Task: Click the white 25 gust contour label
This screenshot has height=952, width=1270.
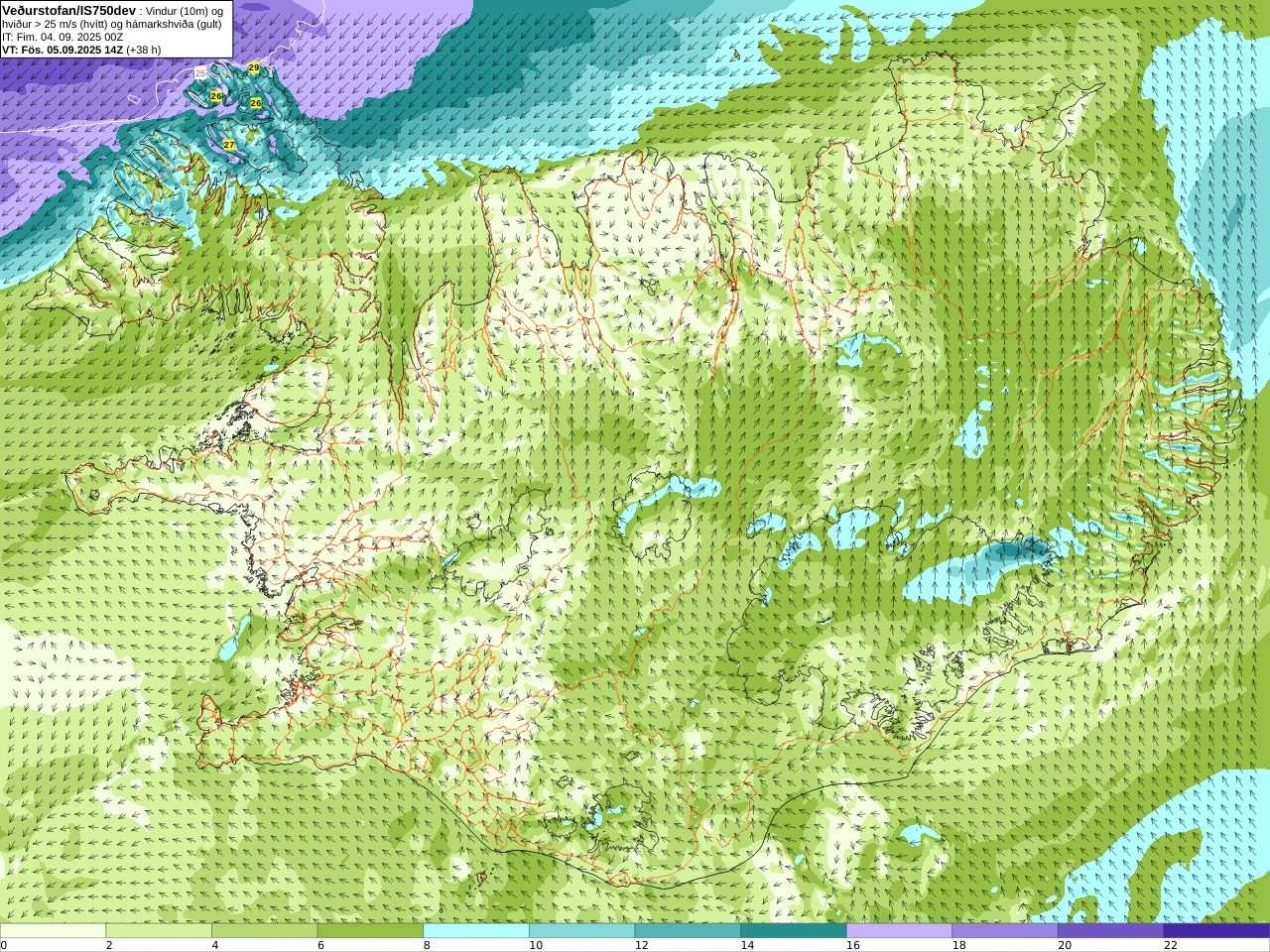Action: [x=200, y=73]
